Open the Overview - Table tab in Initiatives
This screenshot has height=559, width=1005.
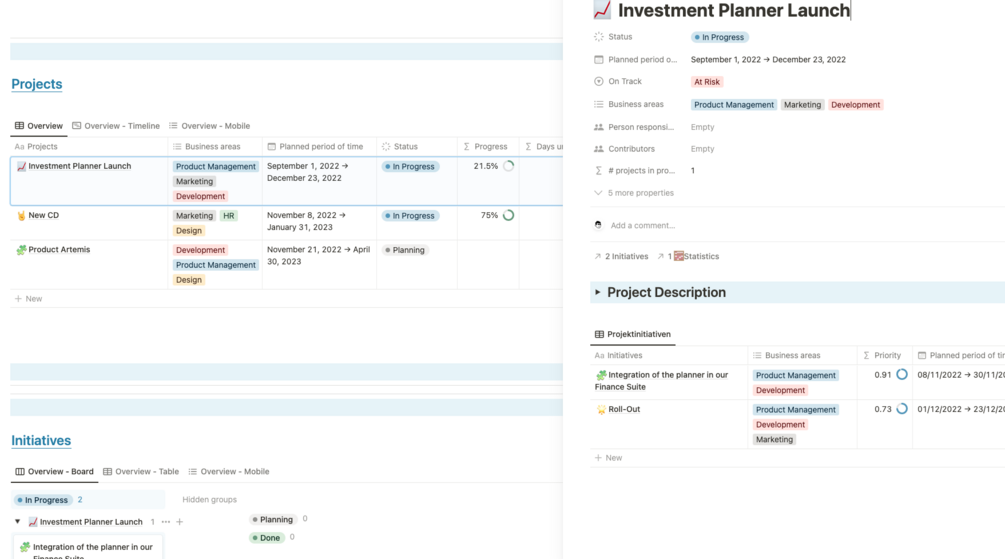(x=141, y=472)
